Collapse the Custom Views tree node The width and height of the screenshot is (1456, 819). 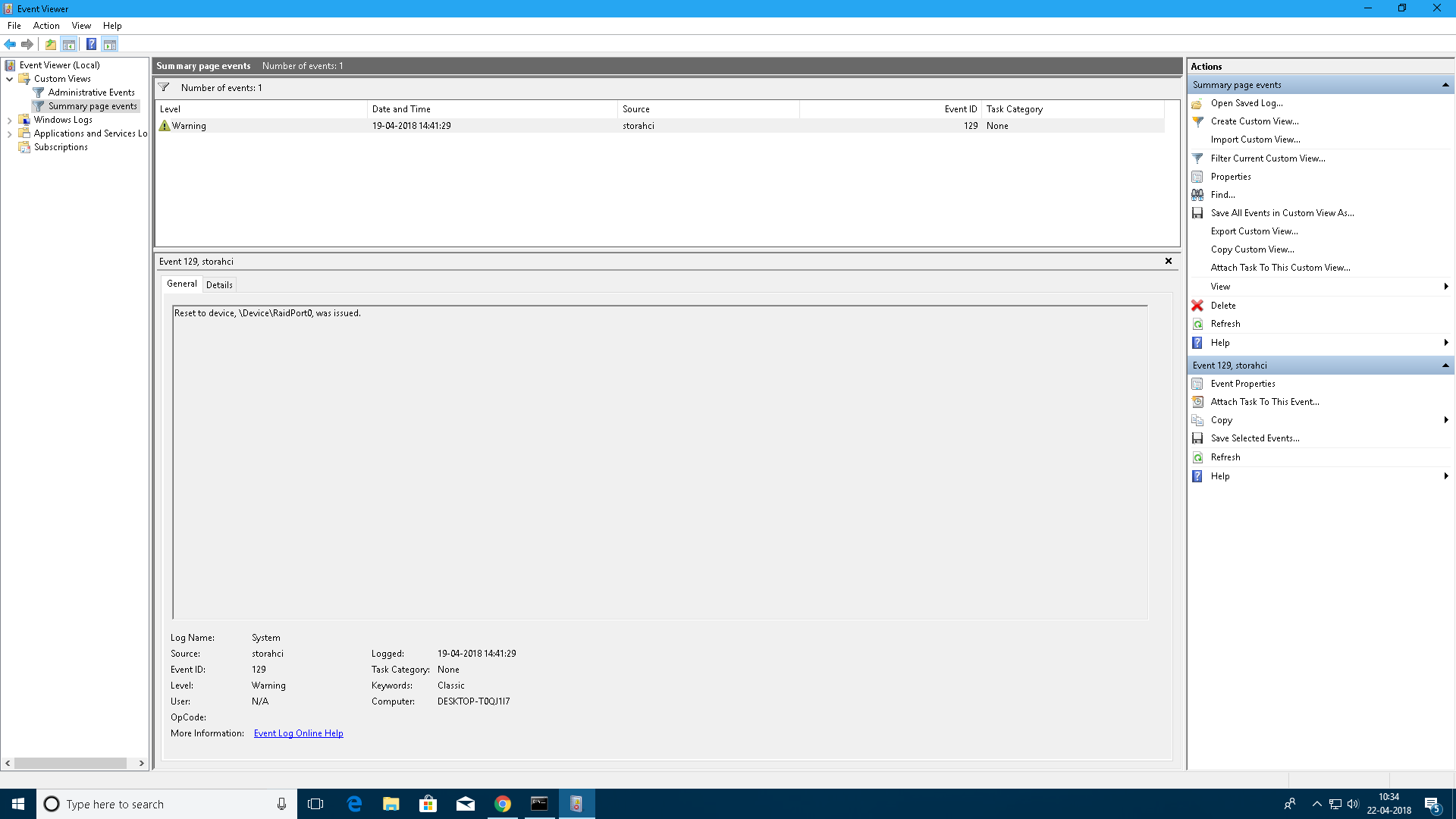tap(9, 79)
